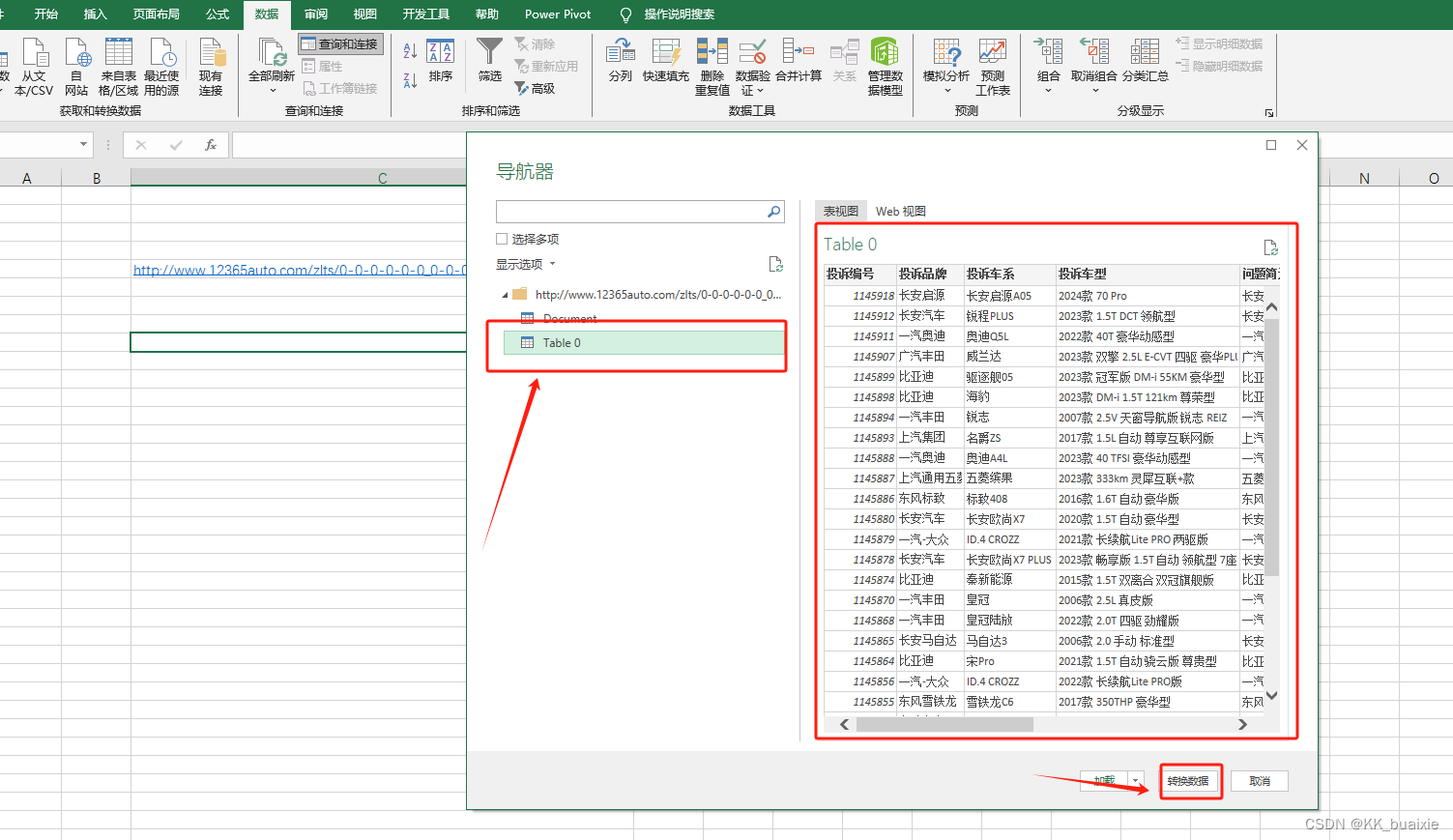
Task: Click the Ungroup (取消组合) icon
Action: point(1094,52)
